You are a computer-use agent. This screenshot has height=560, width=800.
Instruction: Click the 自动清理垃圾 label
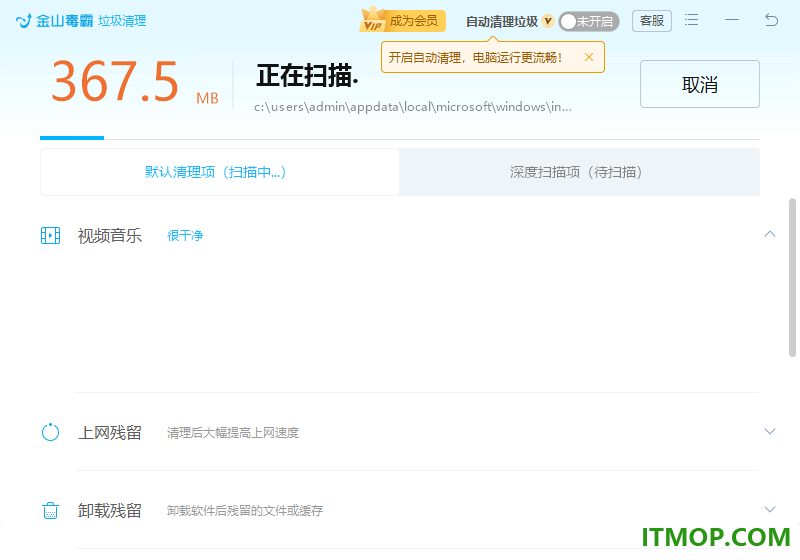point(502,21)
